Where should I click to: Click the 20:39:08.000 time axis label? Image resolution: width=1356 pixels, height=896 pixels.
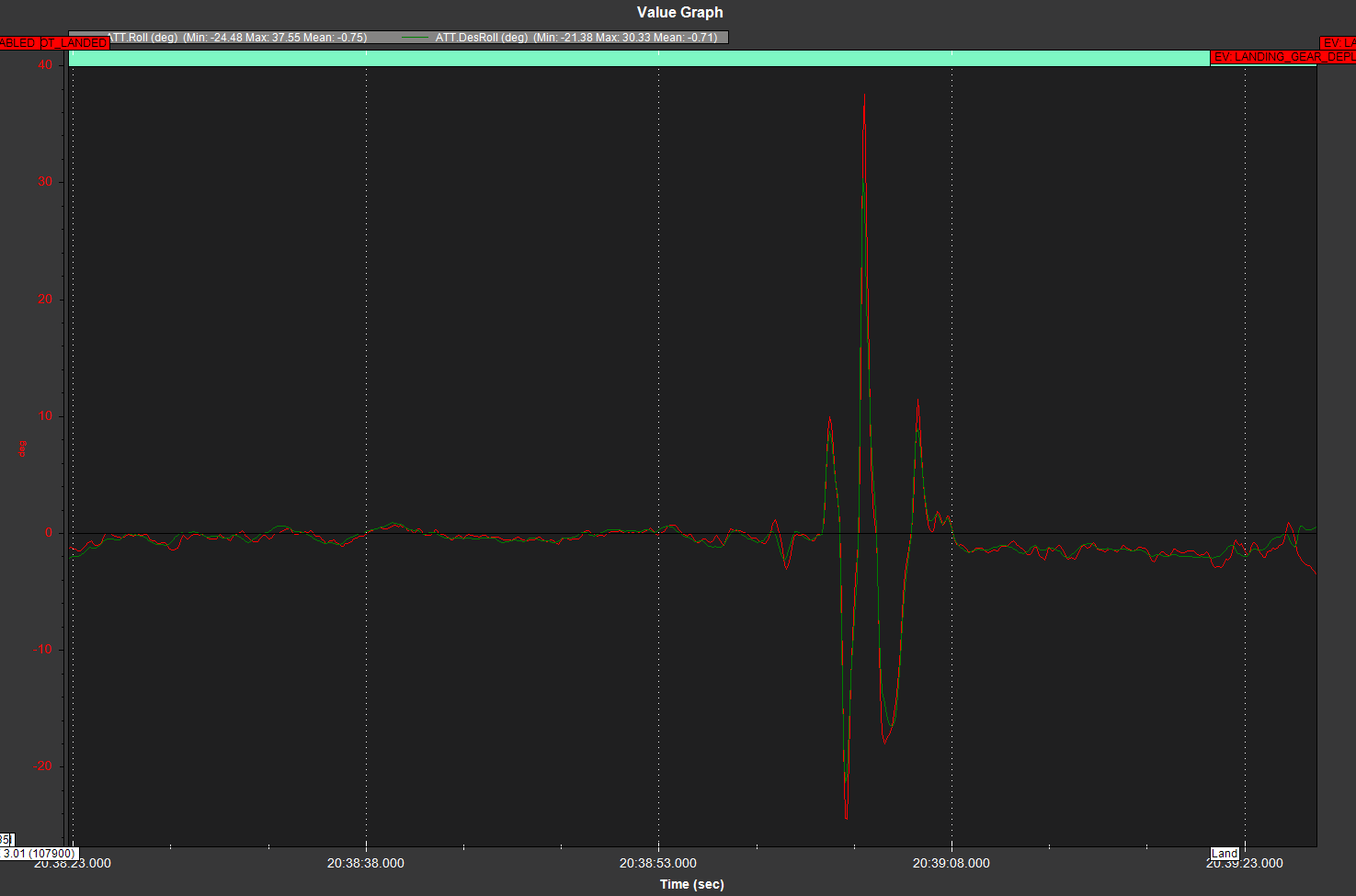point(951,864)
